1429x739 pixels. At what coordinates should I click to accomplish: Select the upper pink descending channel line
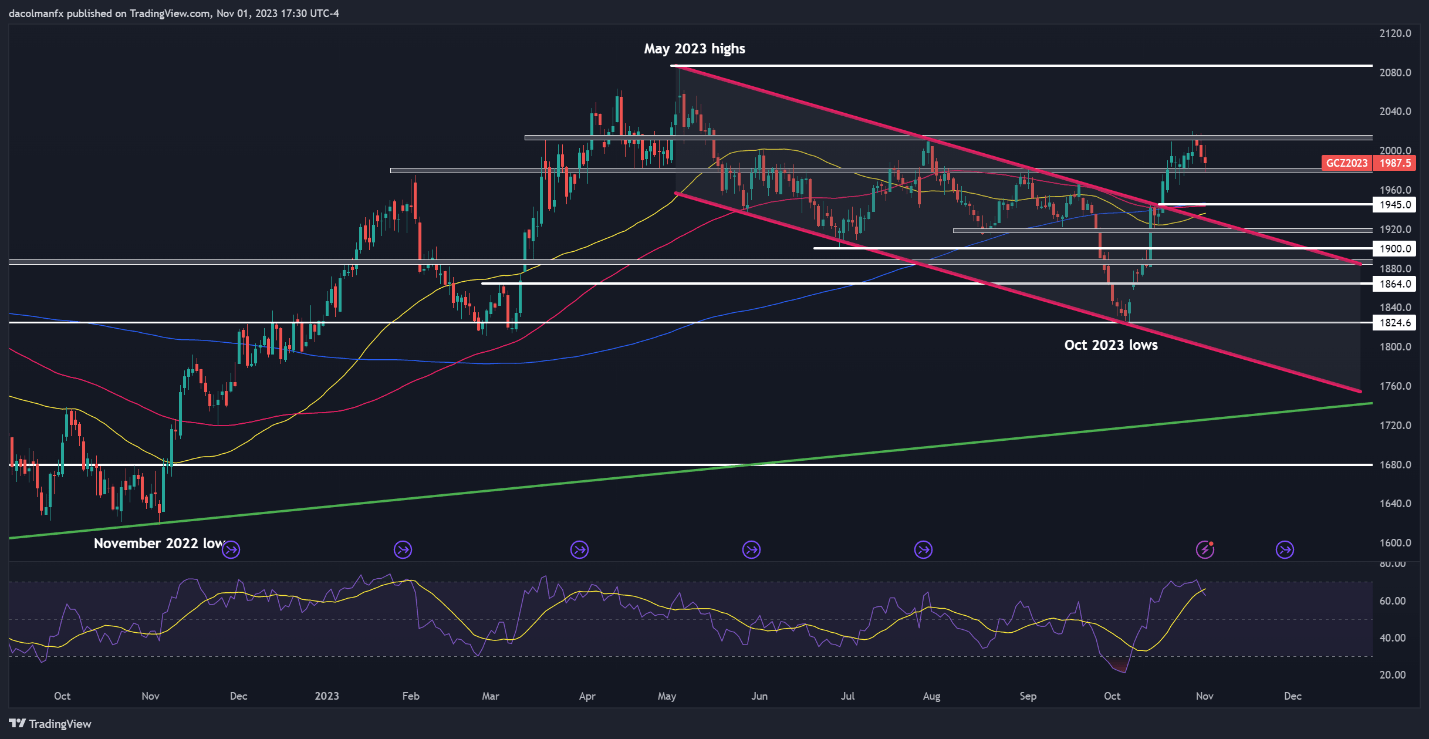click(1020, 164)
